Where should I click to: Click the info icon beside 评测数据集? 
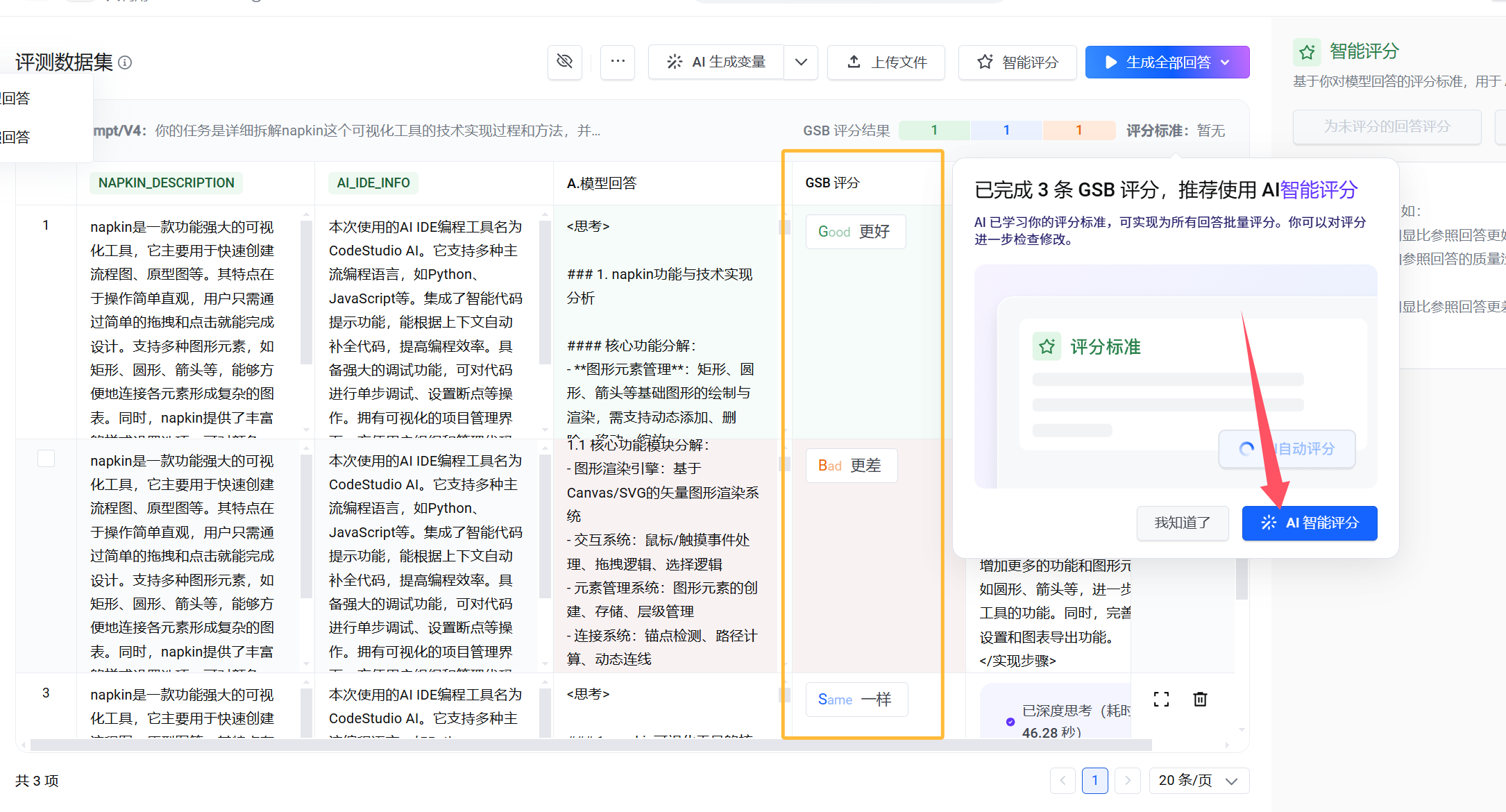(x=125, y=62)
